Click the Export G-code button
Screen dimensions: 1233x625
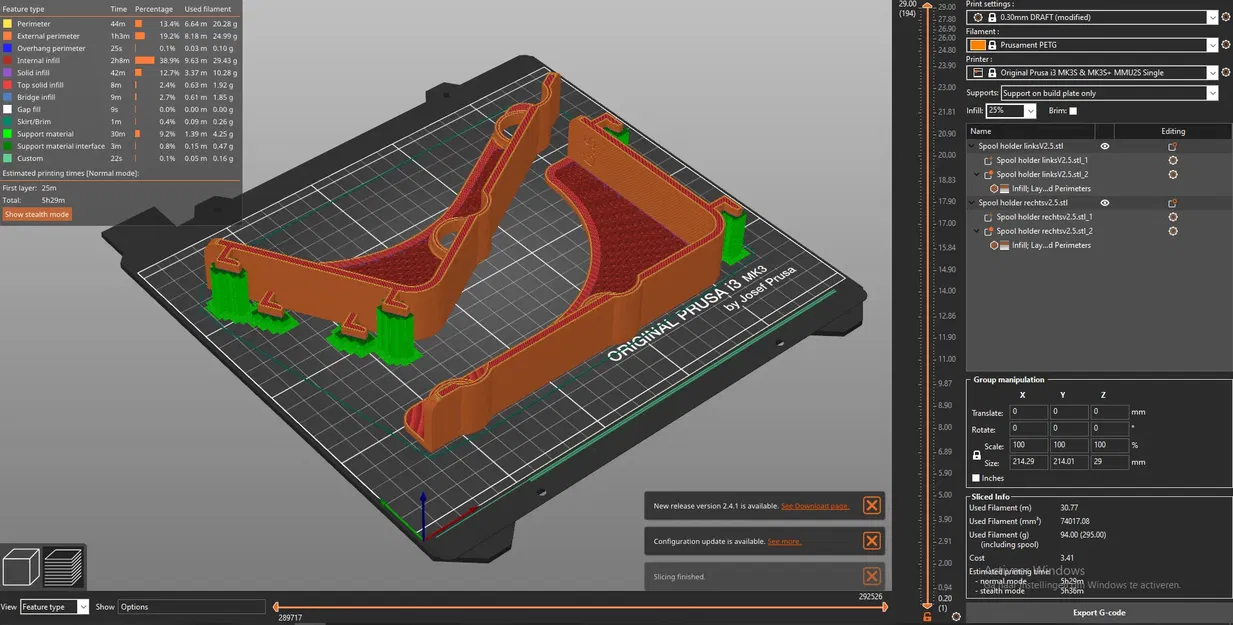[1098, 612]
